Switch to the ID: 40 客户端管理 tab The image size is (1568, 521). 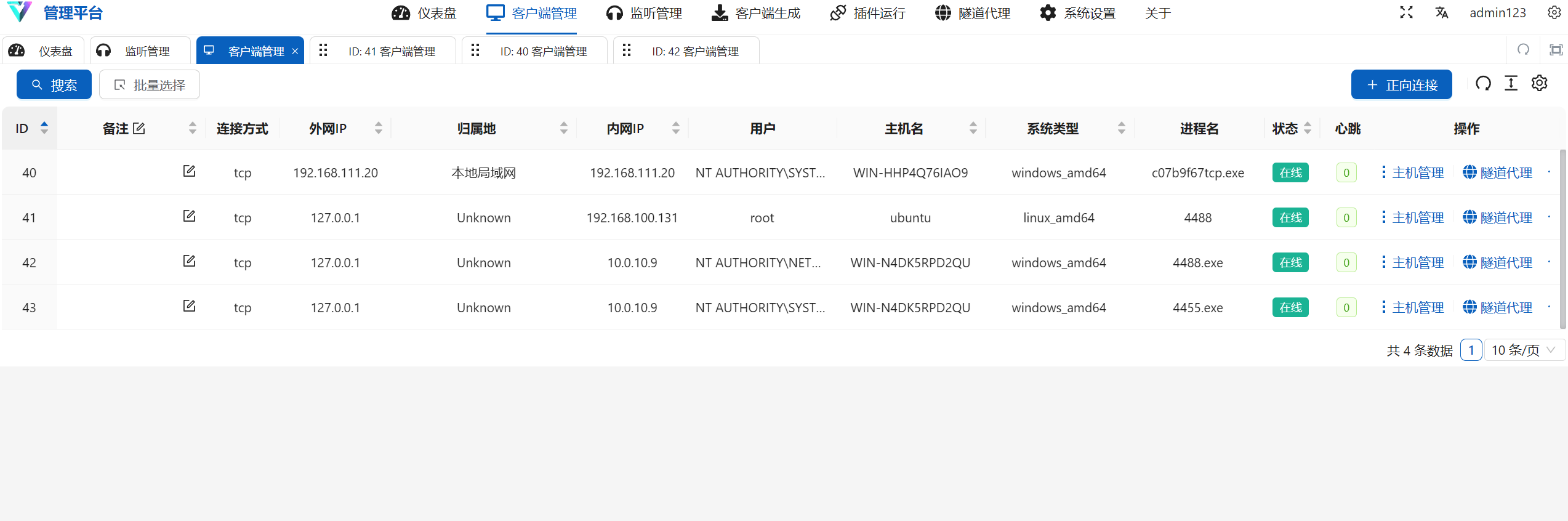(534, 50)
